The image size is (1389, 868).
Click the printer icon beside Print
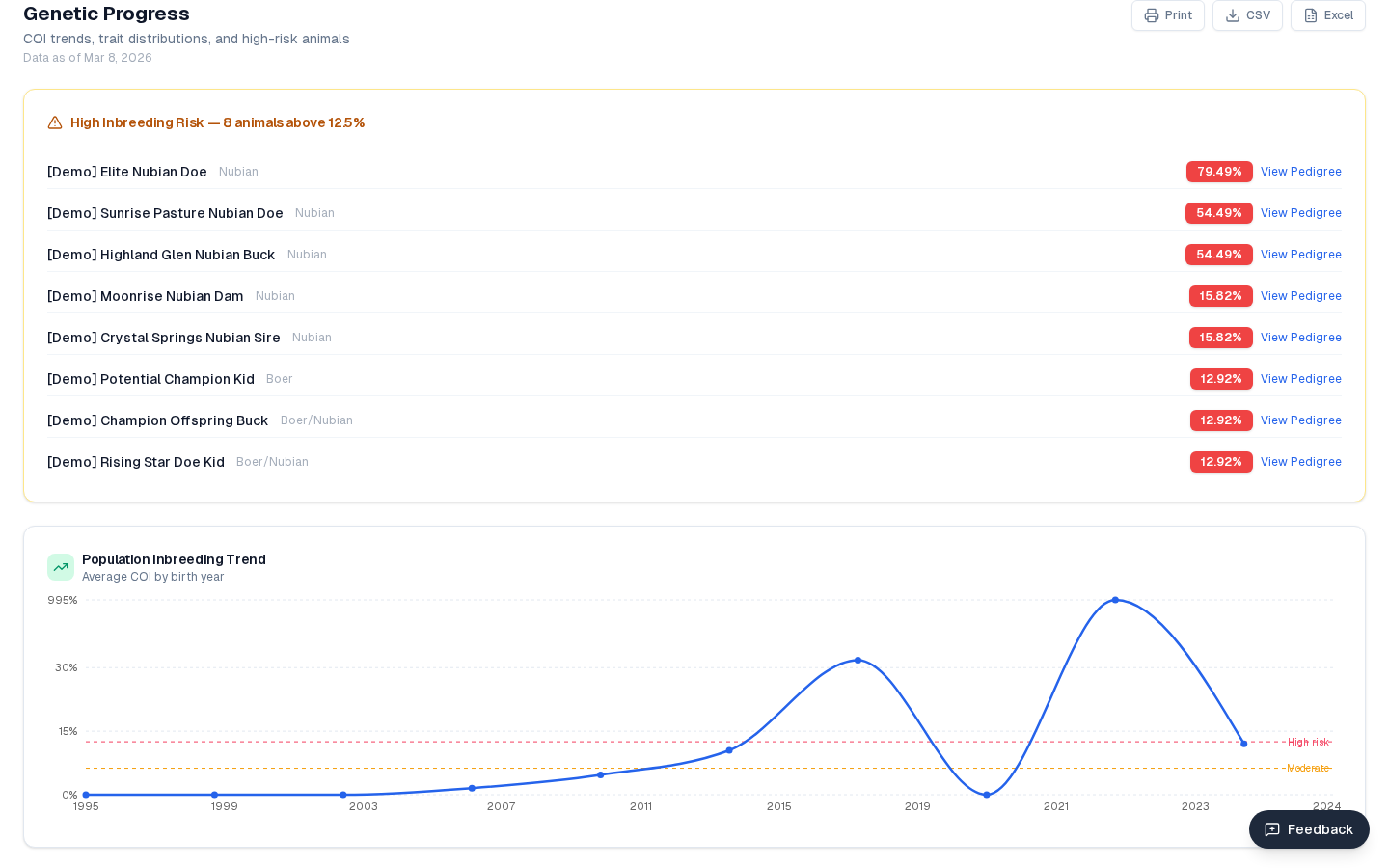point(1152,15)
